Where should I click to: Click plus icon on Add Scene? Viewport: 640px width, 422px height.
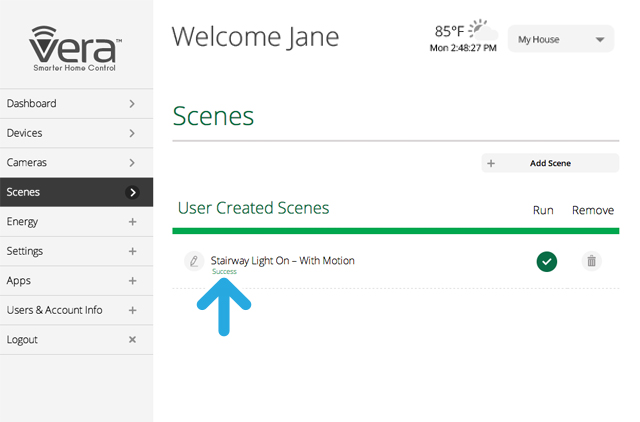tap(491, 163)
